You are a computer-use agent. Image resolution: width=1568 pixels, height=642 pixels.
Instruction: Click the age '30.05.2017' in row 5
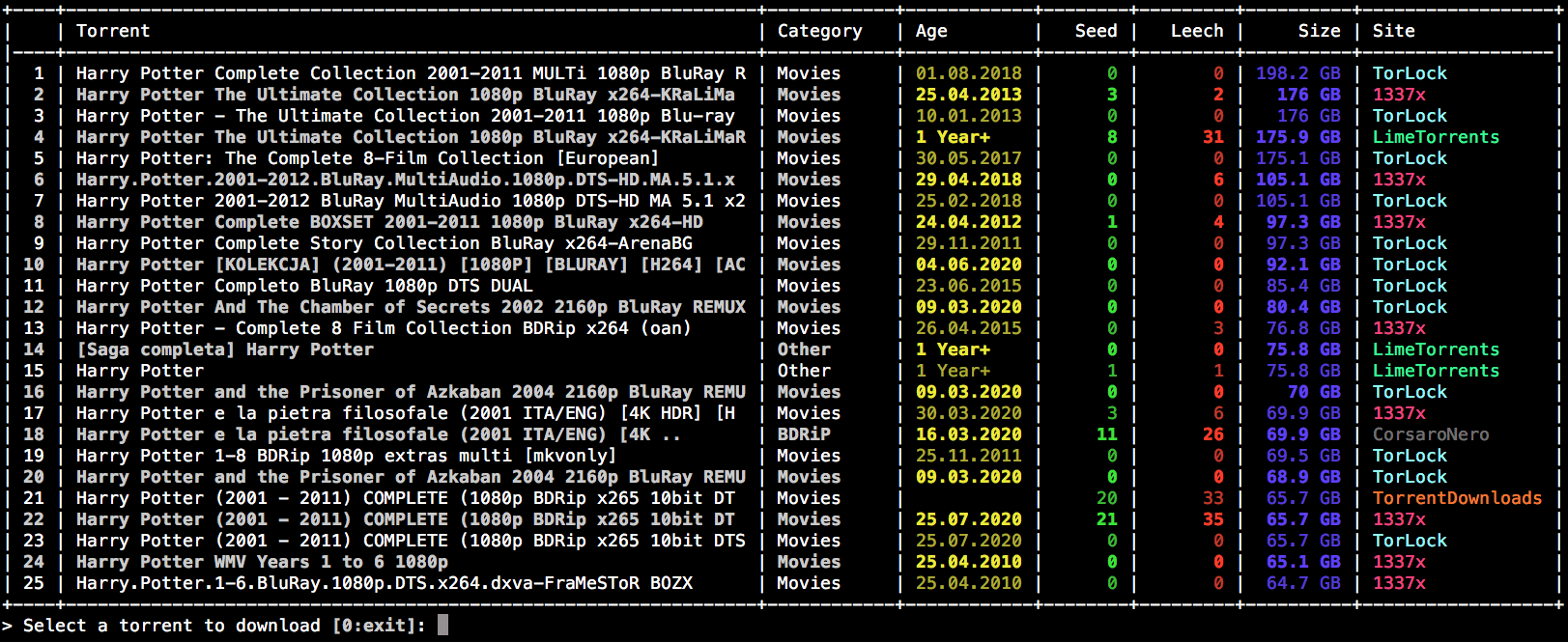click(x=968, y=158)
